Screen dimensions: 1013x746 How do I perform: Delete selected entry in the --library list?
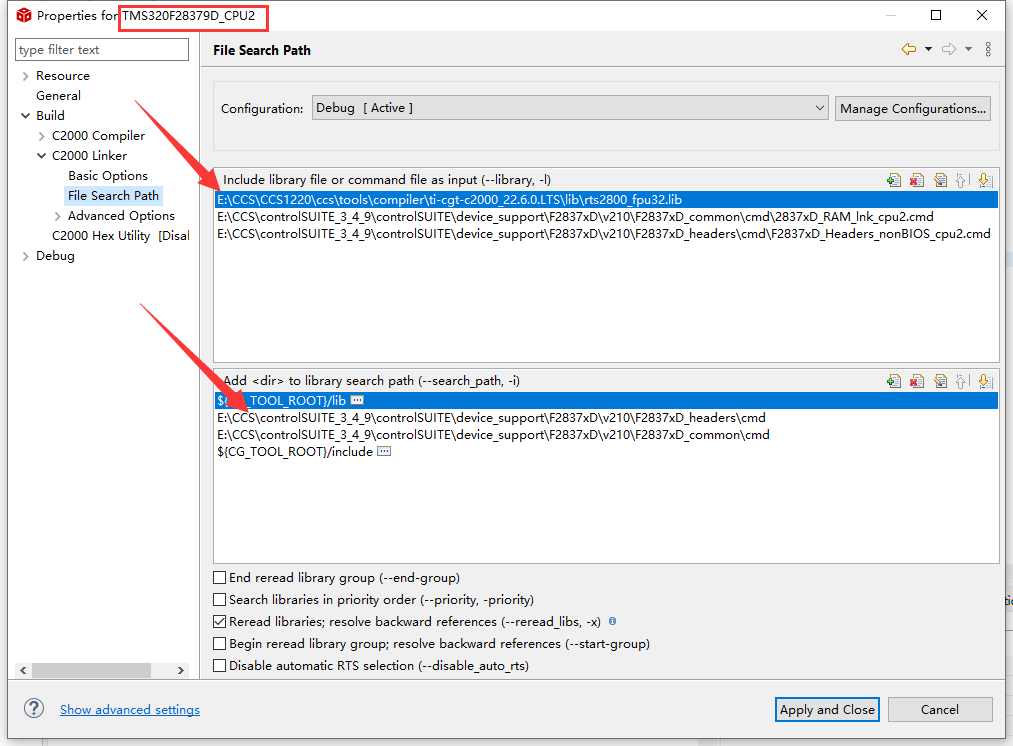pyautogui.click(x=917, y=180)
